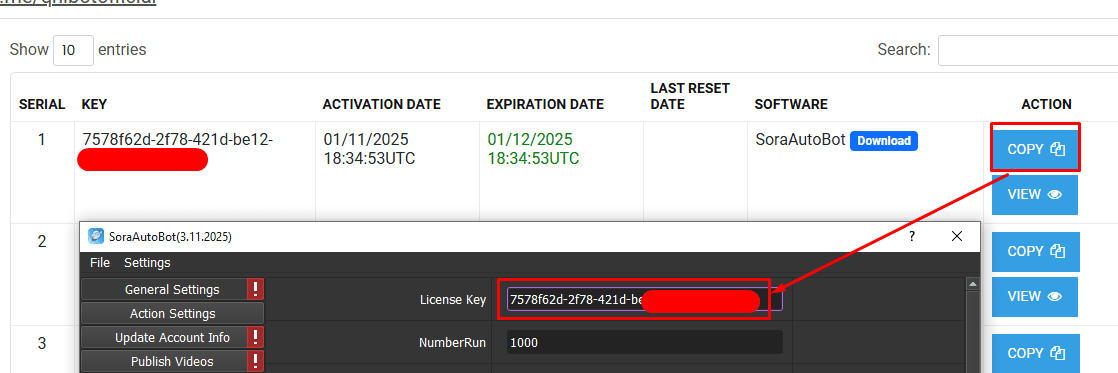The height and width of the screenshot is (373, 1118).
Task: Click the scroll-up arrow of SoraAutoBot settings scrollbar
Action: click(973, 284)
